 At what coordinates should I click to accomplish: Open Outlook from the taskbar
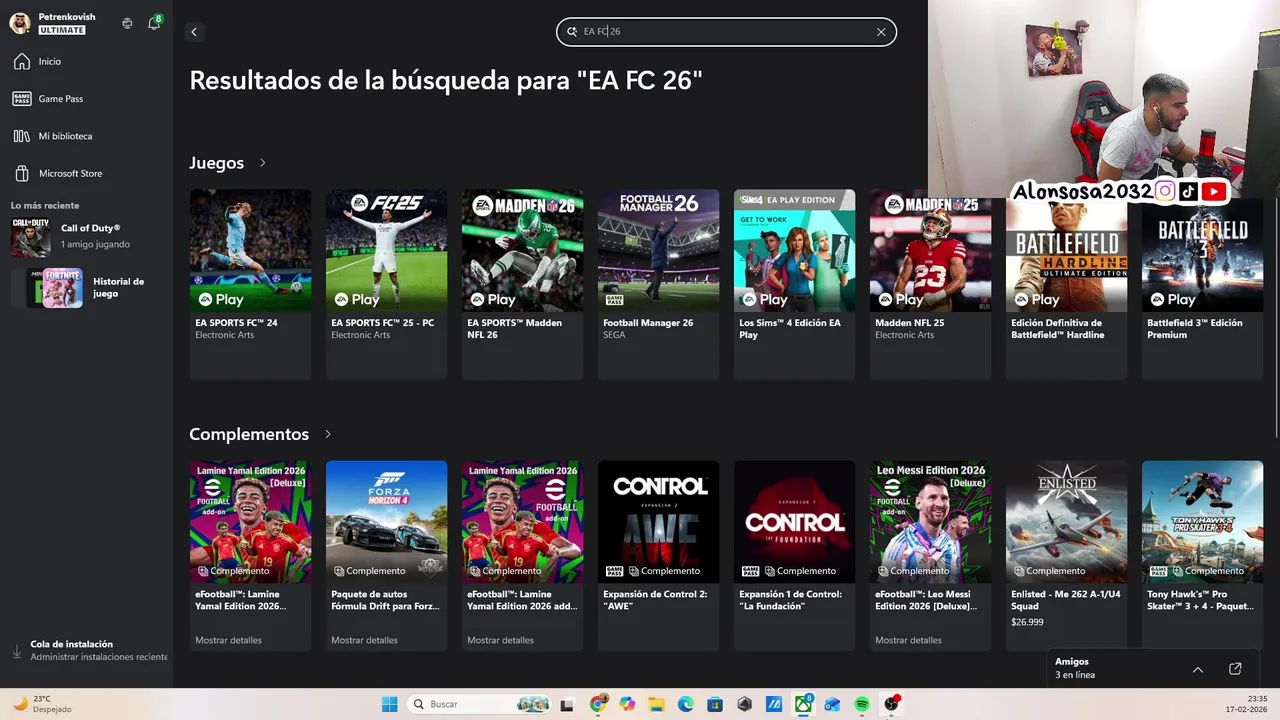tap(832, 704)
